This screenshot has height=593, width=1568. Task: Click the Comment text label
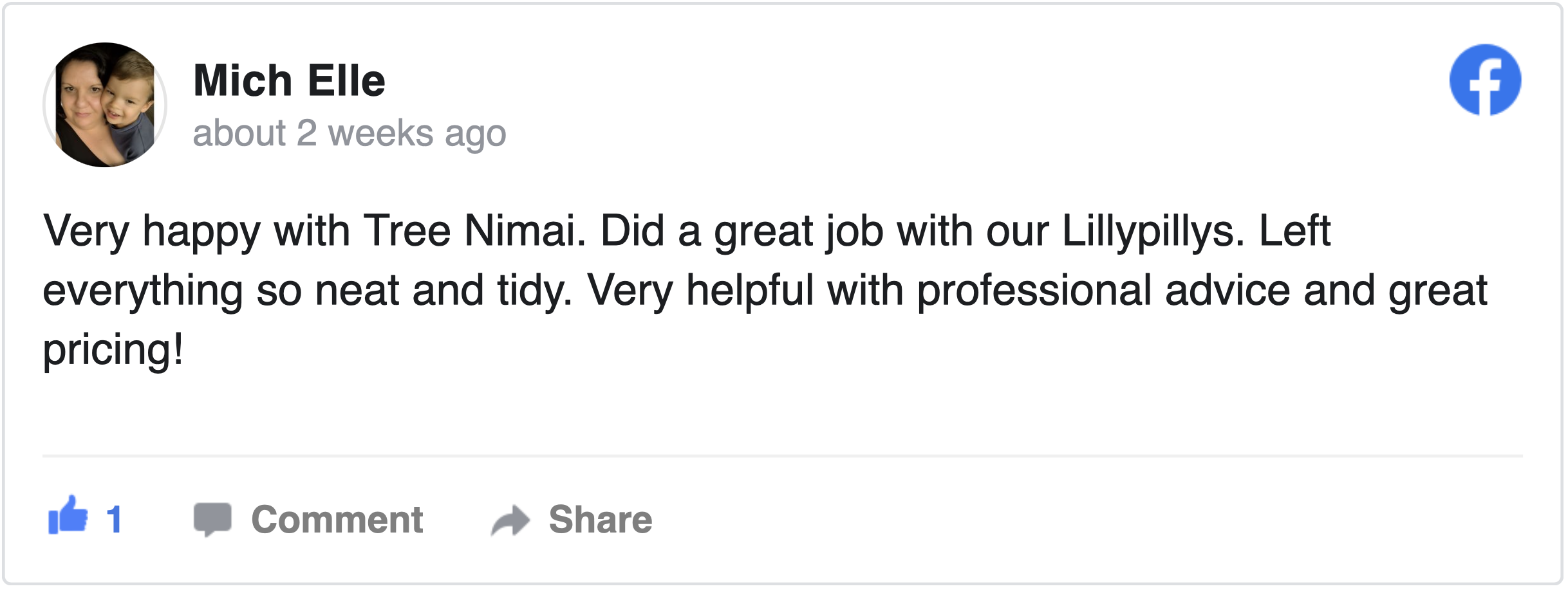(x=337, y=519)
